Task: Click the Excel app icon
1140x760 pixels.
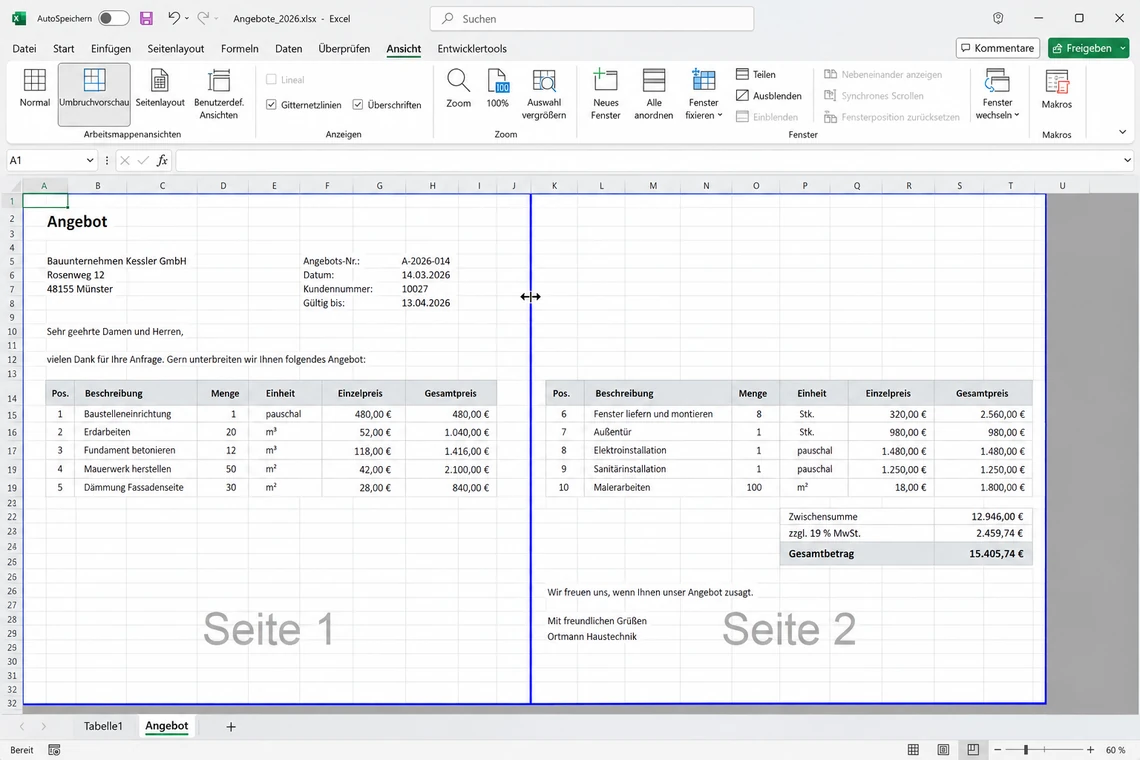Action: click(19, 18)
